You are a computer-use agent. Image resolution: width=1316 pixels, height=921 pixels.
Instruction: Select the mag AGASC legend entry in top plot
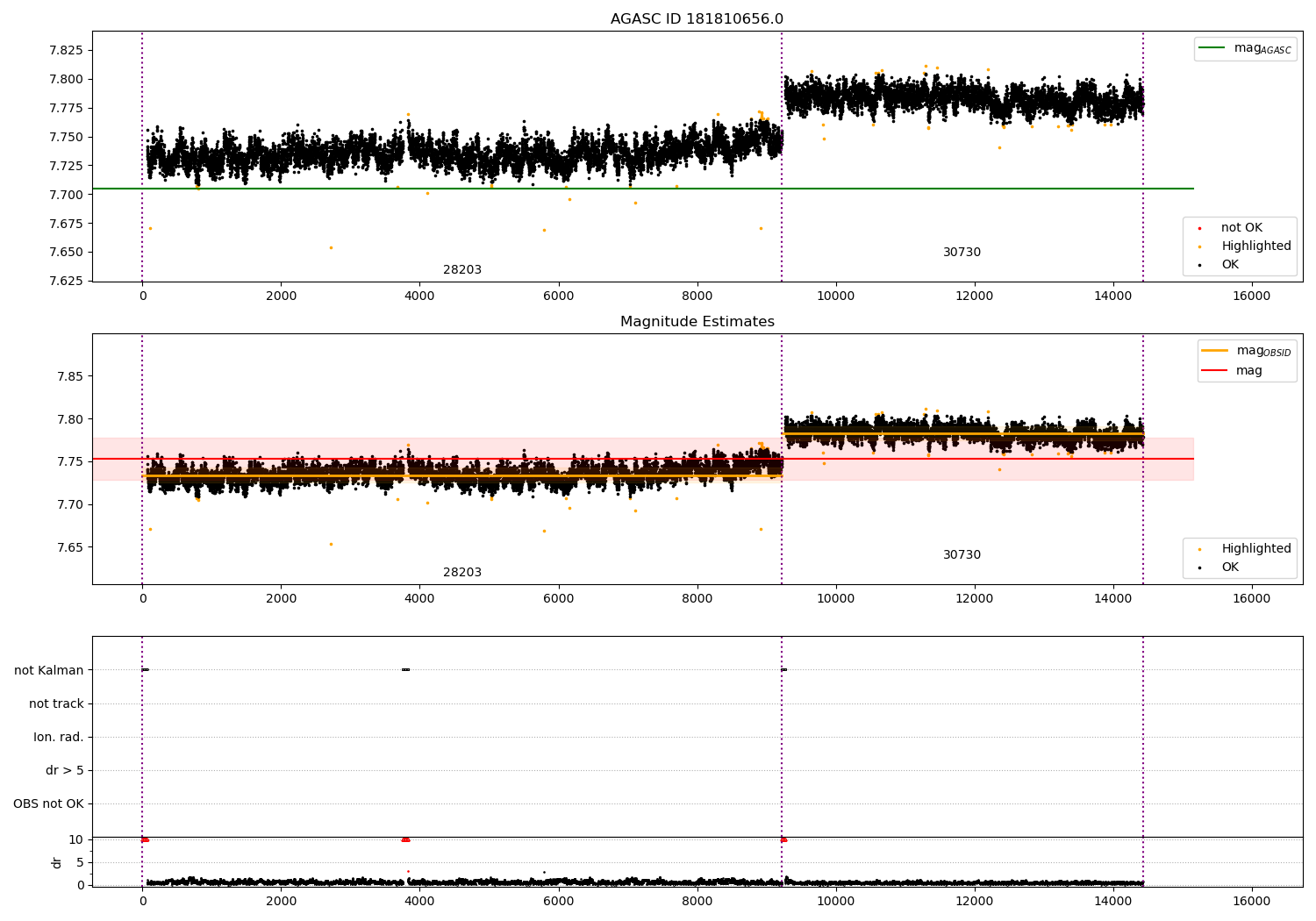click(1245, 49)
